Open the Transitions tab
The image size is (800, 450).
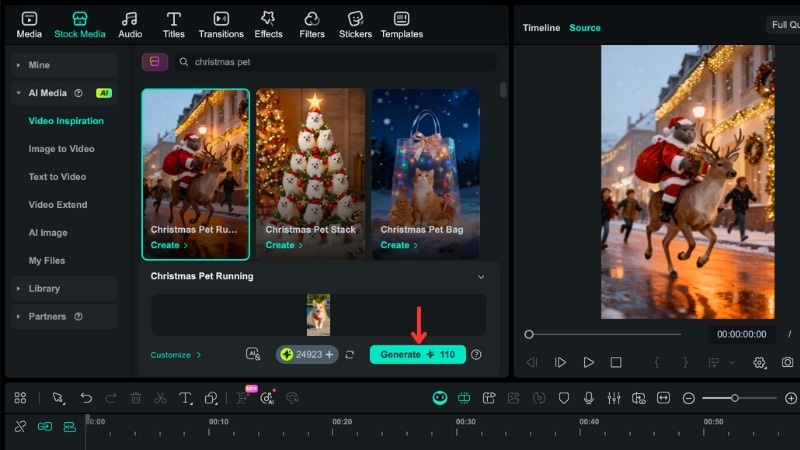[x=221, y=25]
